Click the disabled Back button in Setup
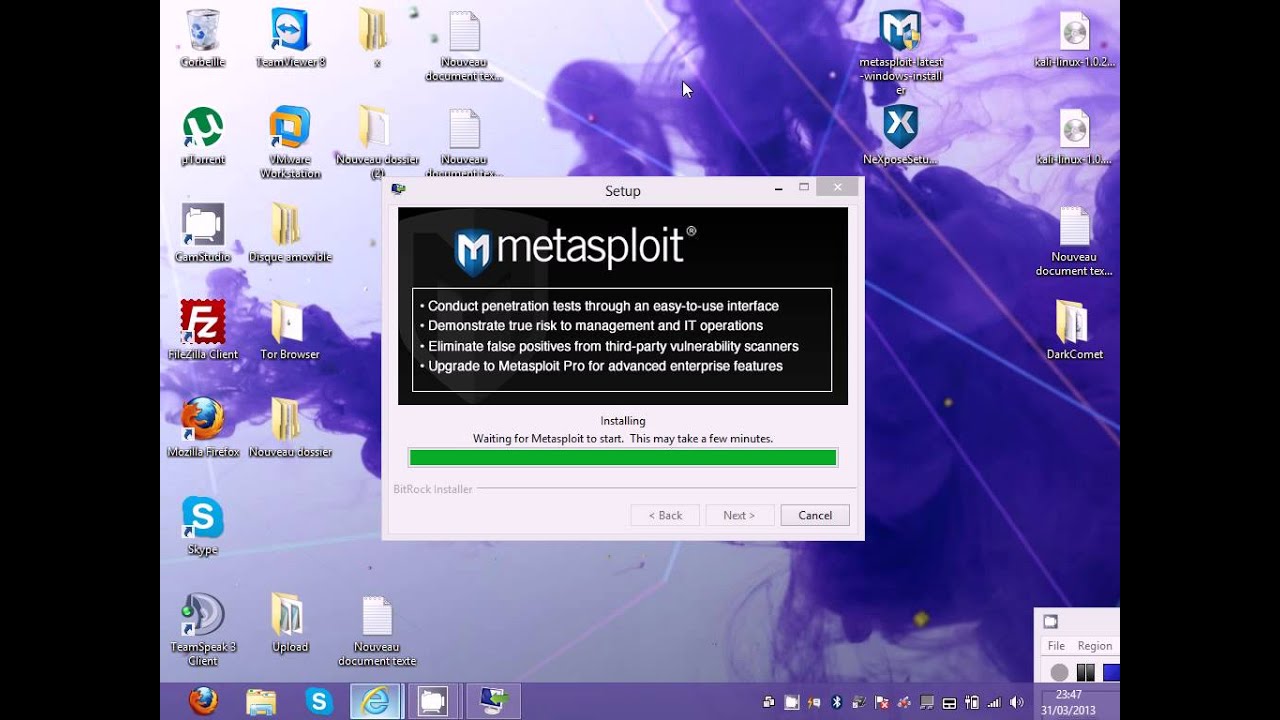The width and height of the screenshot is (1280, 720). (x=665, y=515)
